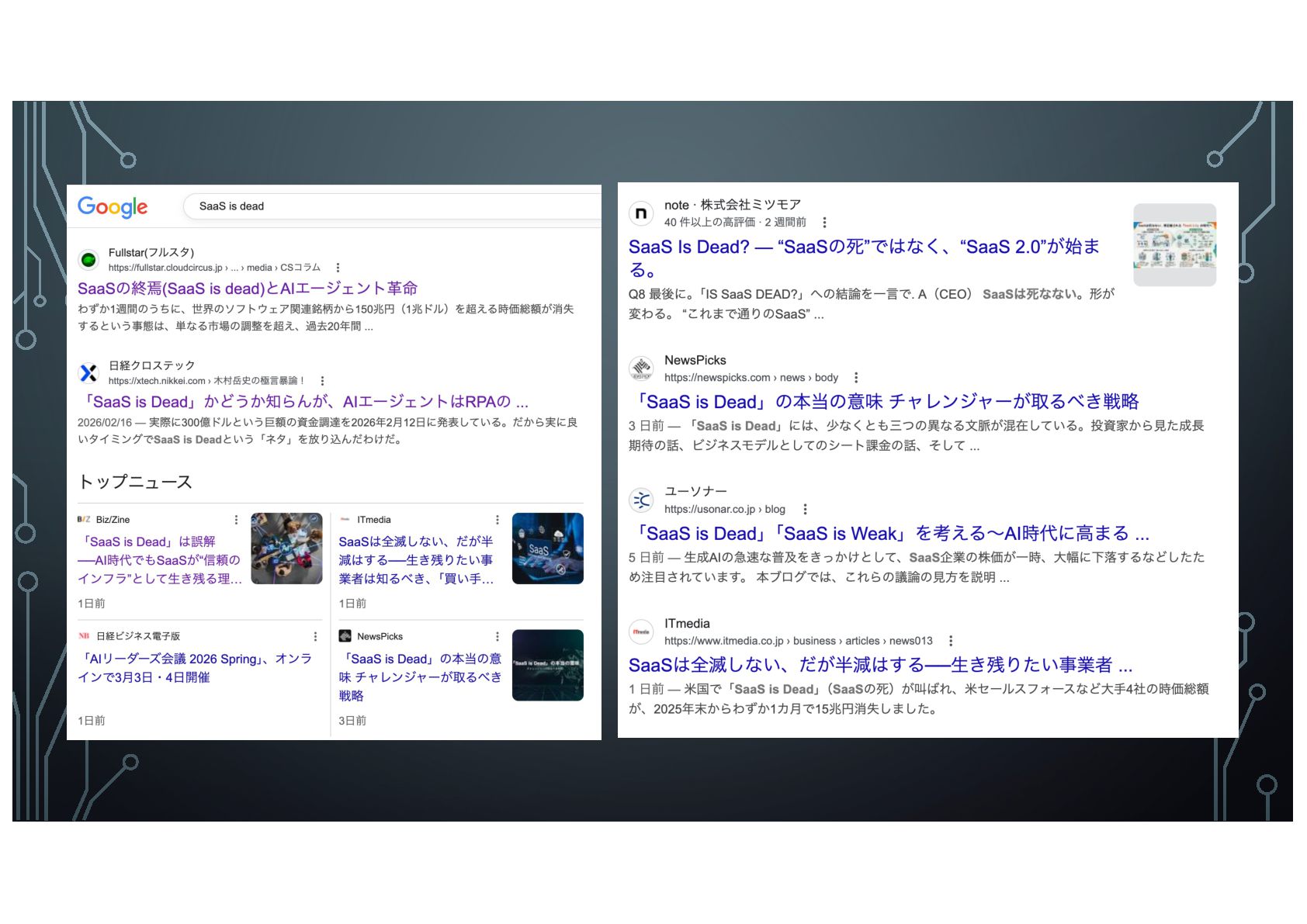Click the "40 件以上の高評価 · 2 週間前" text
The image size is (1307, 924).
(735, 223)
